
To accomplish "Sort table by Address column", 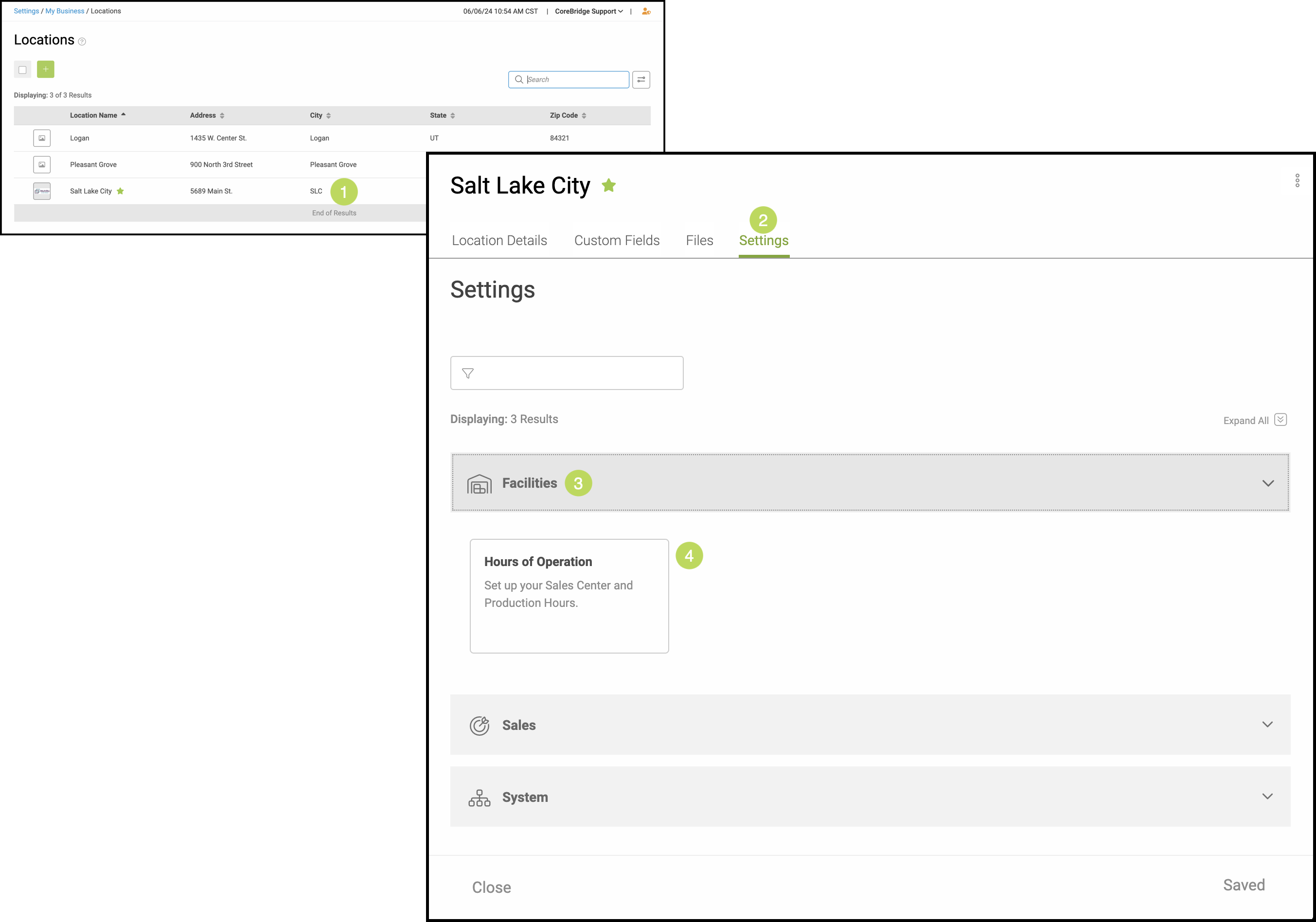I will tap(207, 115).
